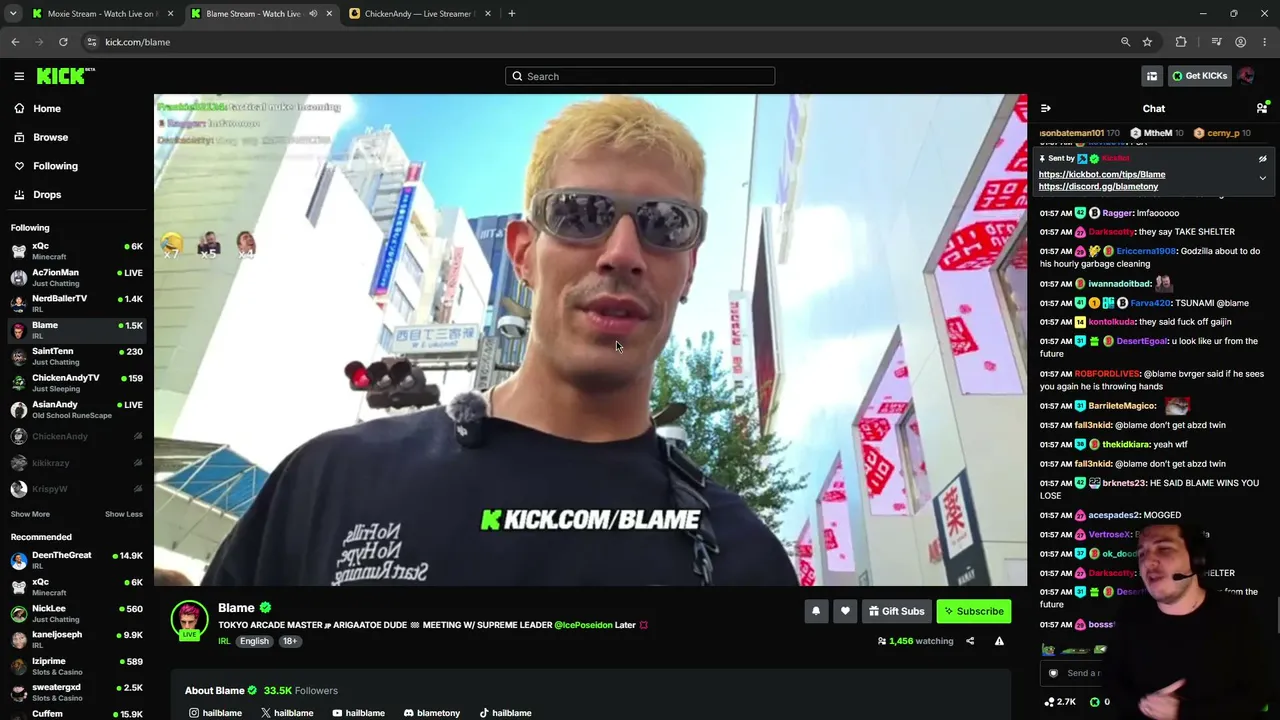This screenshot has width=1280, height=720.
Task: Select xQc Minecraft in Following list
Action: [x=77, y=251]
